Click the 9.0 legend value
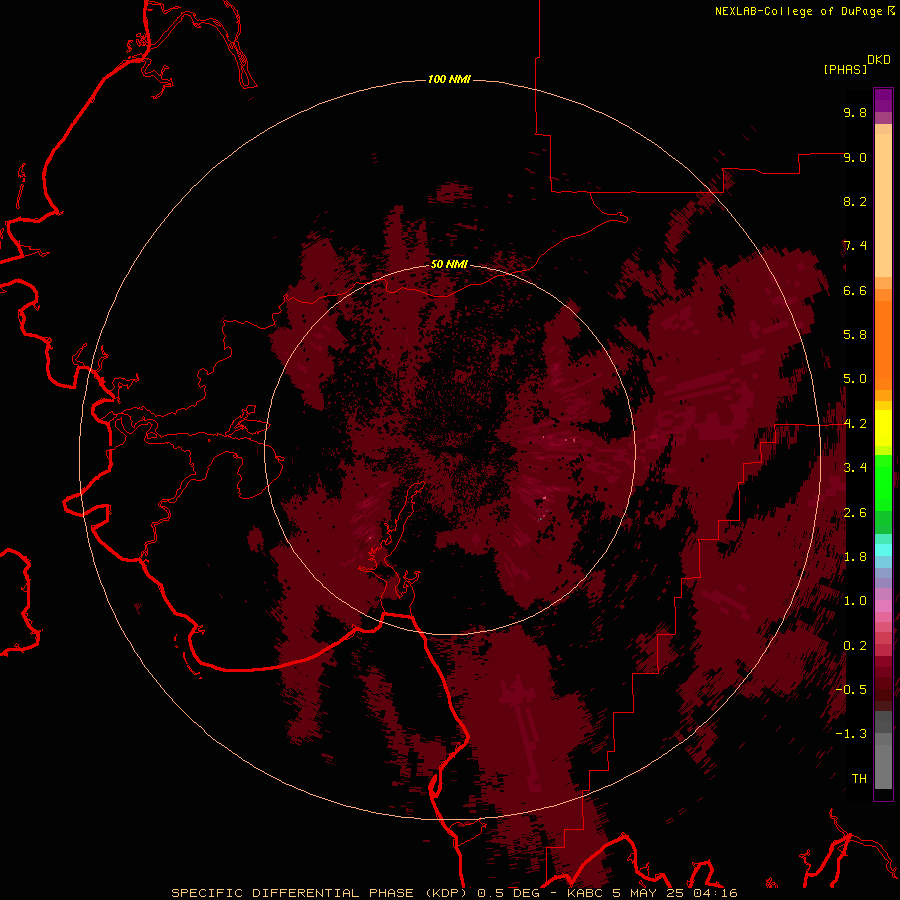 (x=855, y=157)
